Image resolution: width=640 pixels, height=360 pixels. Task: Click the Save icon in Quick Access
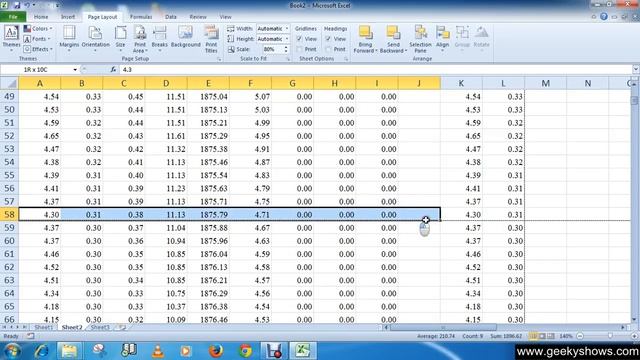click(x=17, y=5)
